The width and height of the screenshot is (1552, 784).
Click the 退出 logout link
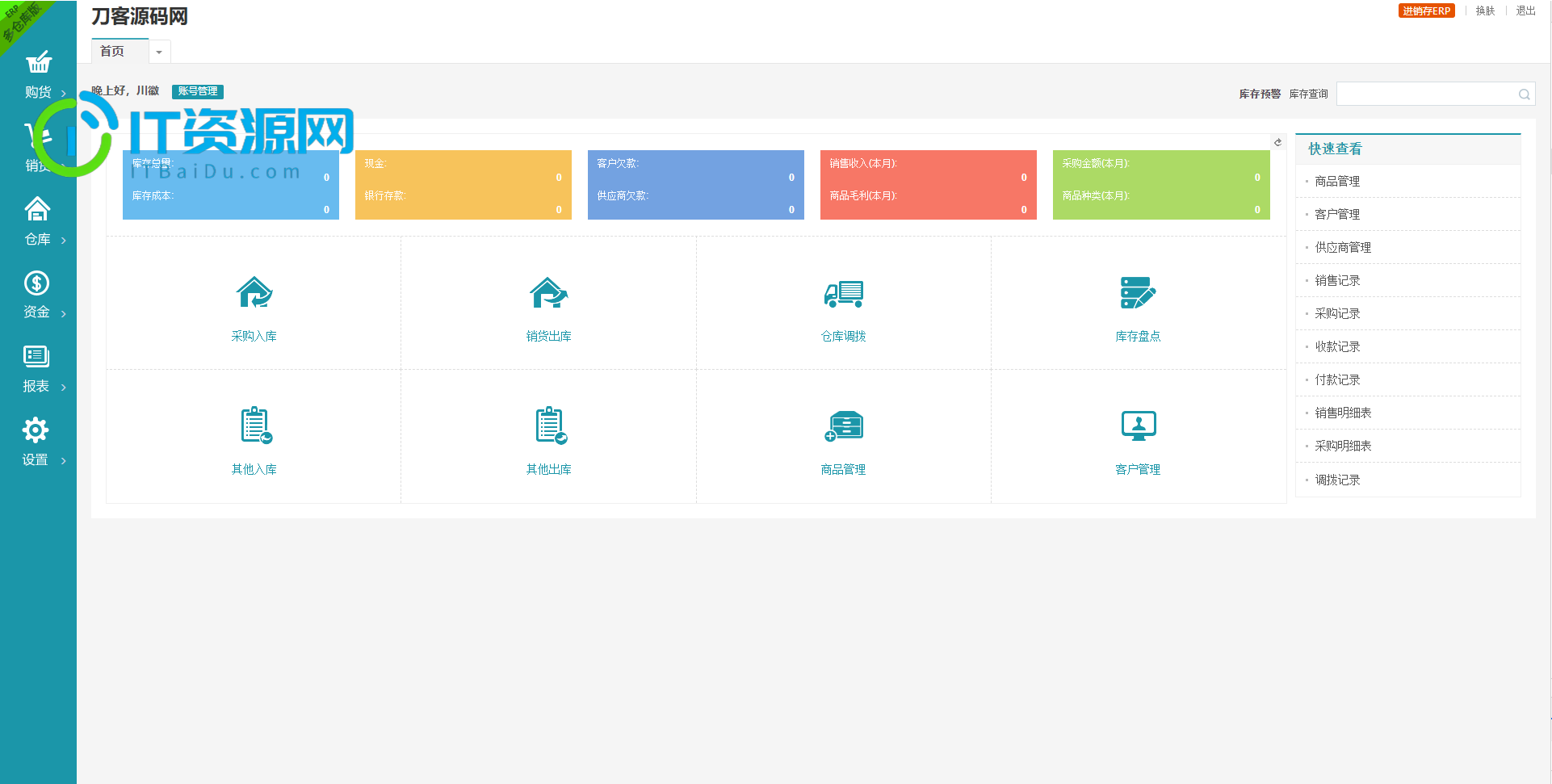point(1525,10)
